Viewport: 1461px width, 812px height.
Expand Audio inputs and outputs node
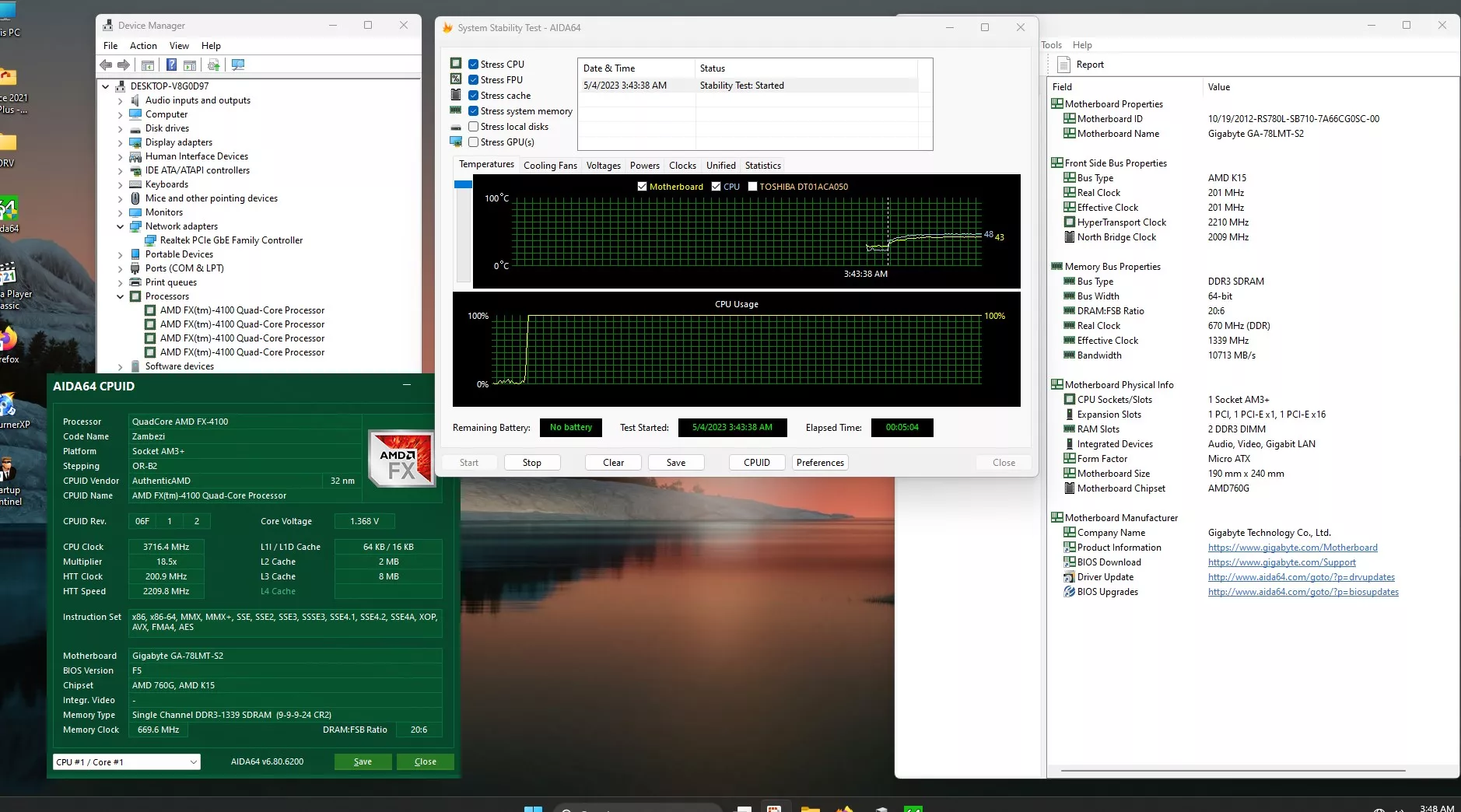pos(120,100)
